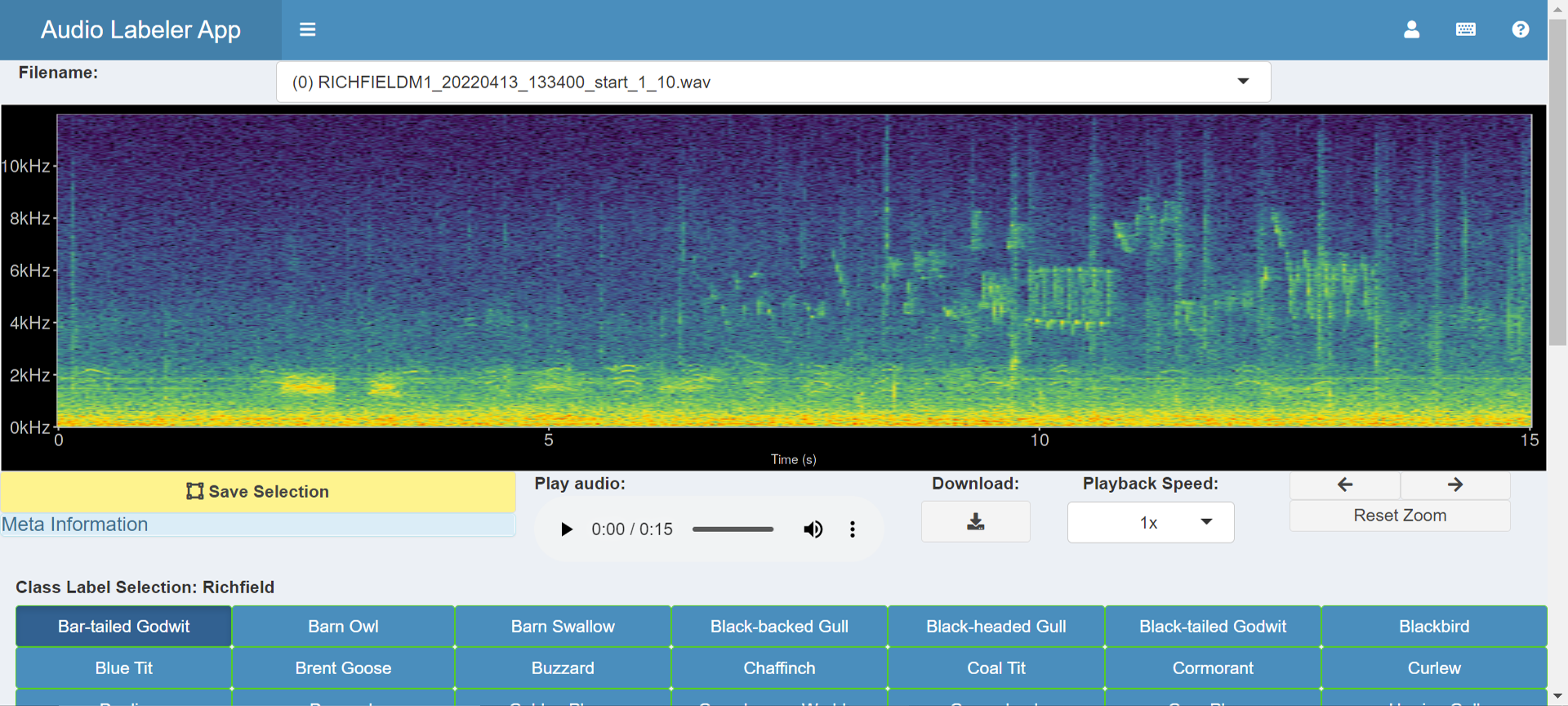
Task: Click the audio time display 0:00 / 0:15
Action: [632, 529]
